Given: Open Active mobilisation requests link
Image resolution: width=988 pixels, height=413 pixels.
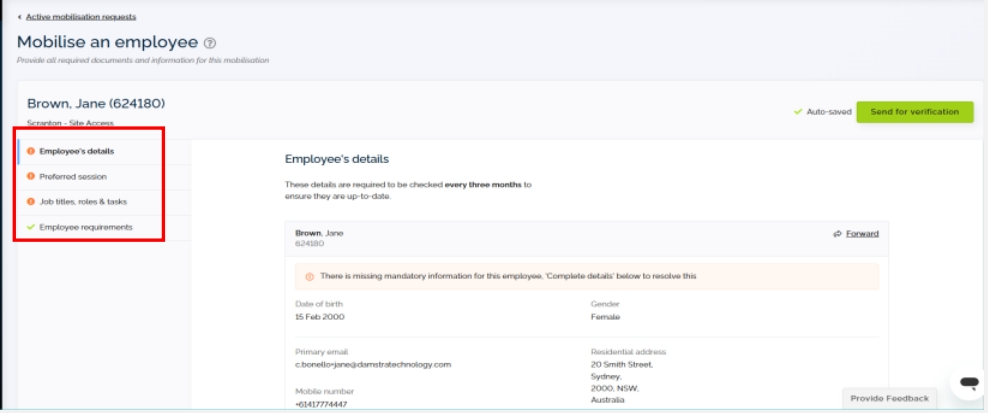Looking at the screenshot, I should tap(81, 17).
